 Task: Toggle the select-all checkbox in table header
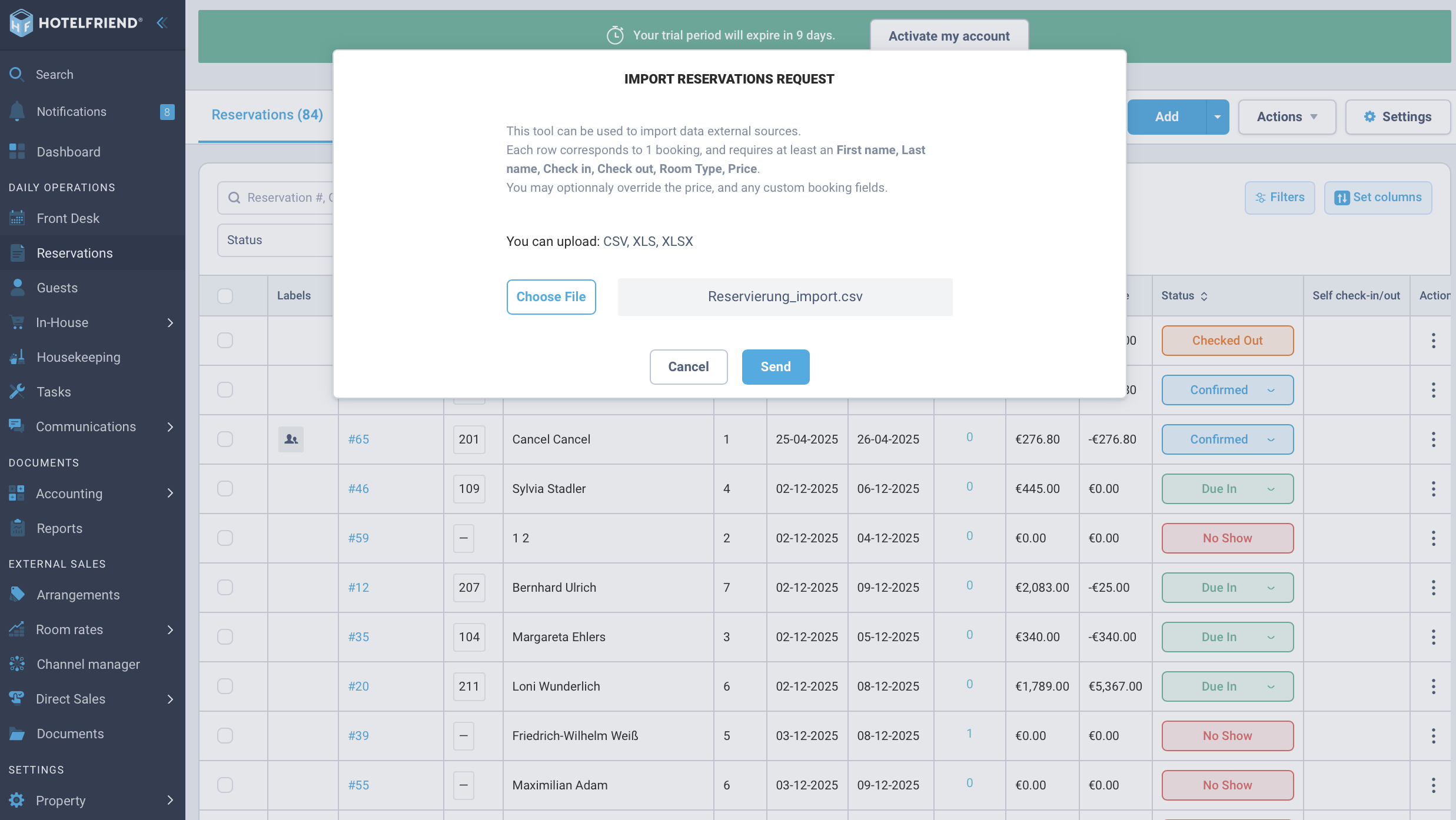[225, 295]
